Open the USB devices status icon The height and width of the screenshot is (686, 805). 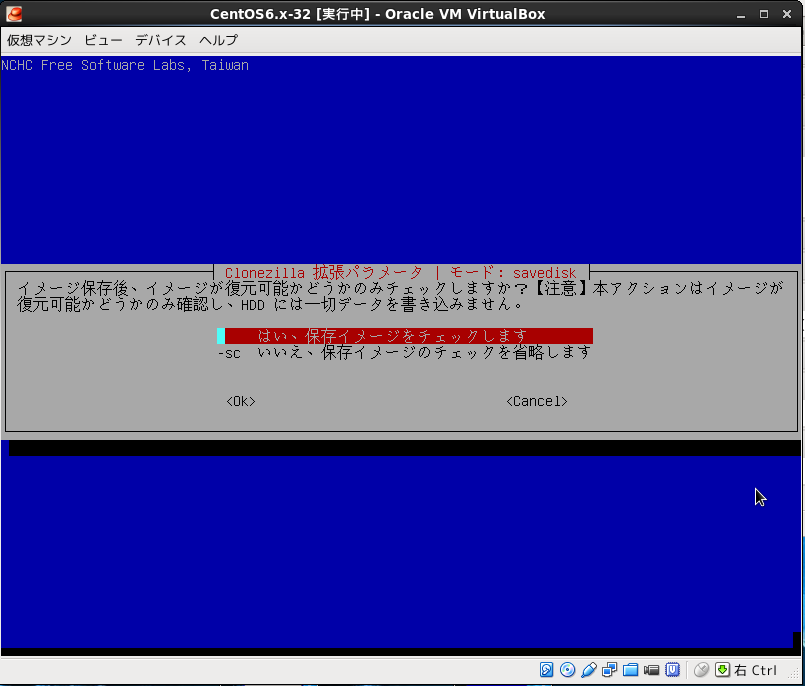(589, 670)
